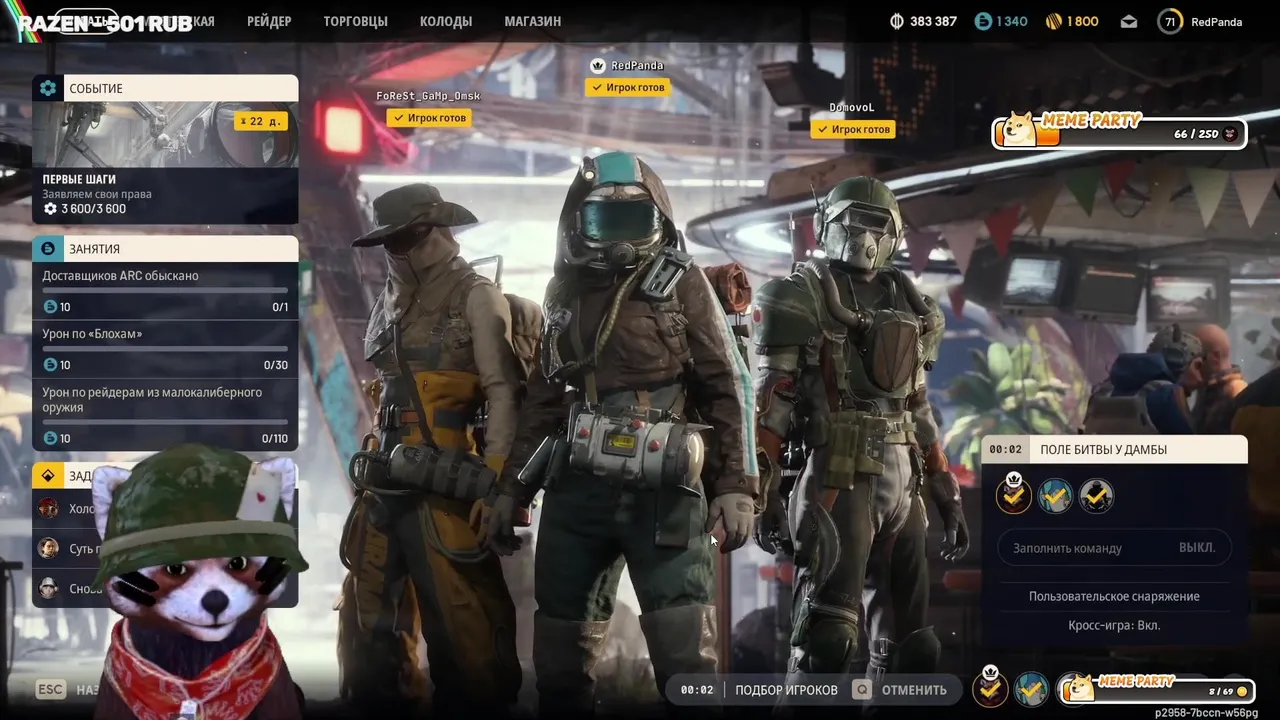
Task: Click progress bar under Урон по «Блохам»
Action: [165, 349]
